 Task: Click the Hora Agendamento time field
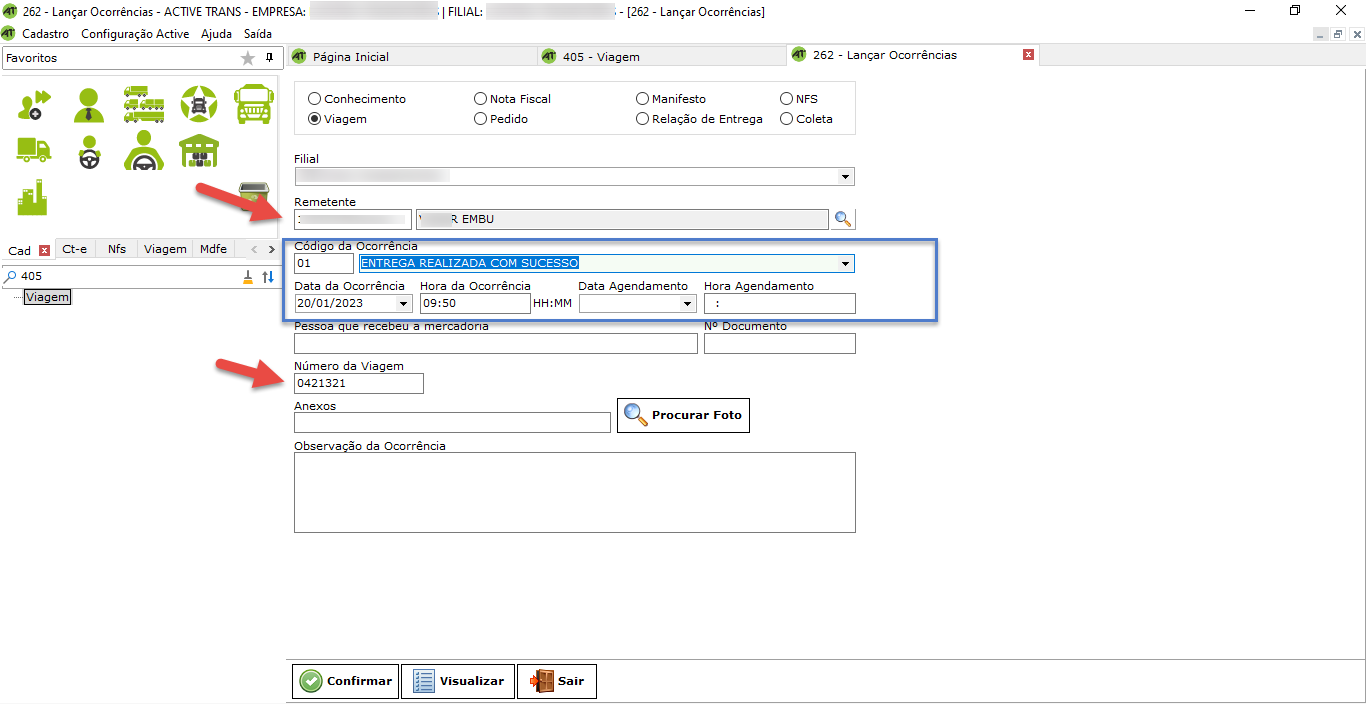click(780, 304)
